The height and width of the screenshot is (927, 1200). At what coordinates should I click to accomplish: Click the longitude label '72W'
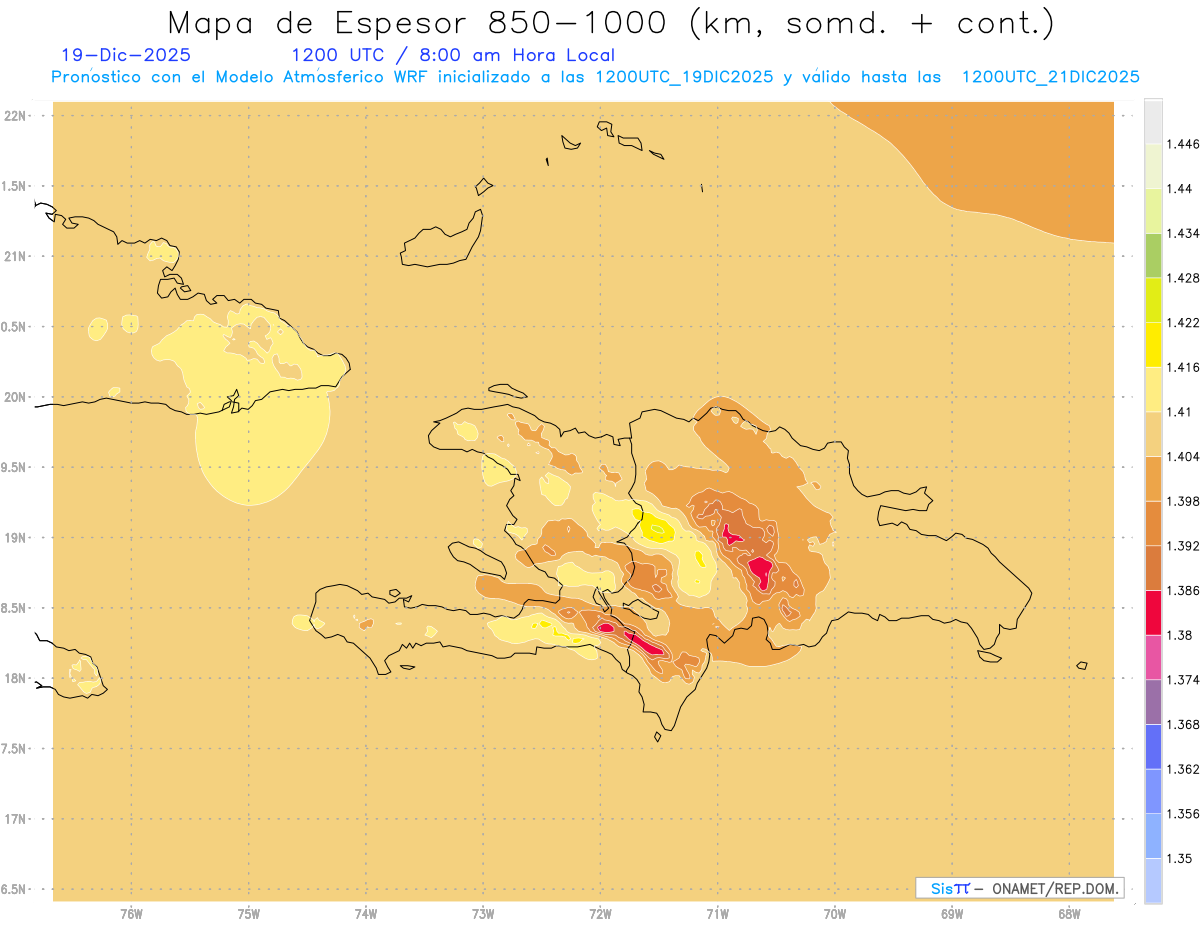[x=600, y=913]
